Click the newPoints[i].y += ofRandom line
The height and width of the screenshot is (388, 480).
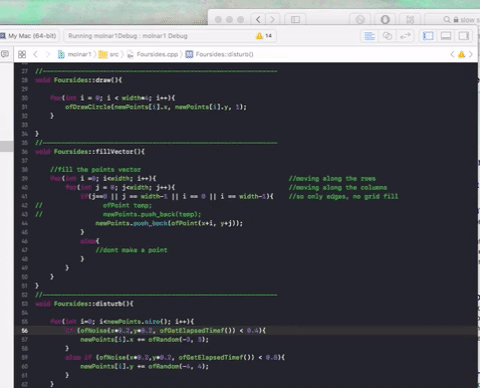coord(144,366)
